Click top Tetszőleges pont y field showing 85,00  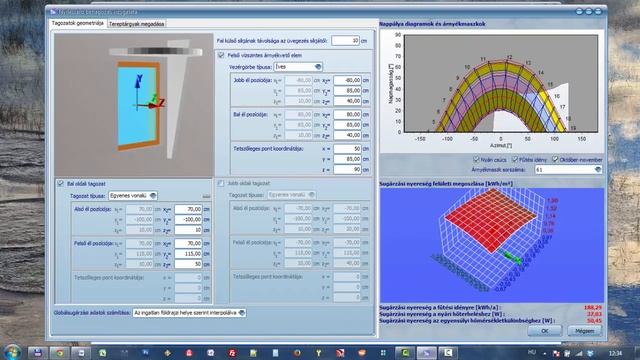347,159
